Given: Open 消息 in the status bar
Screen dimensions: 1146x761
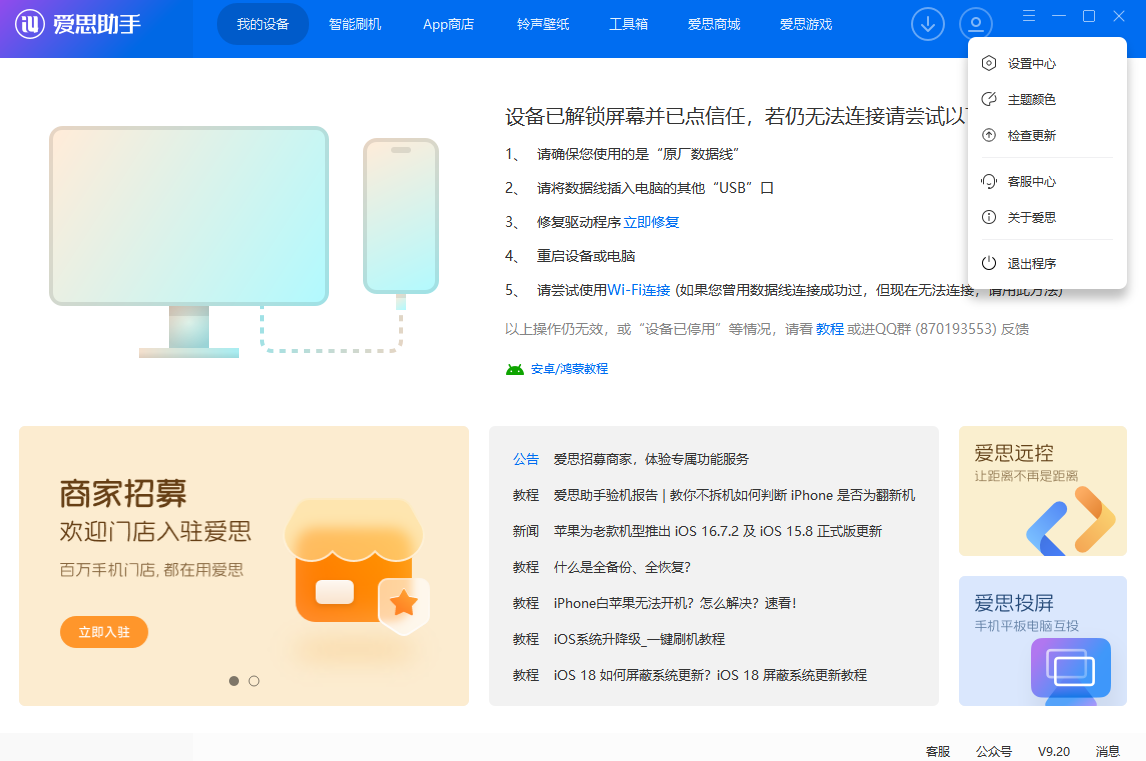Looking at the screenshot, I should tap(1107, 751).
